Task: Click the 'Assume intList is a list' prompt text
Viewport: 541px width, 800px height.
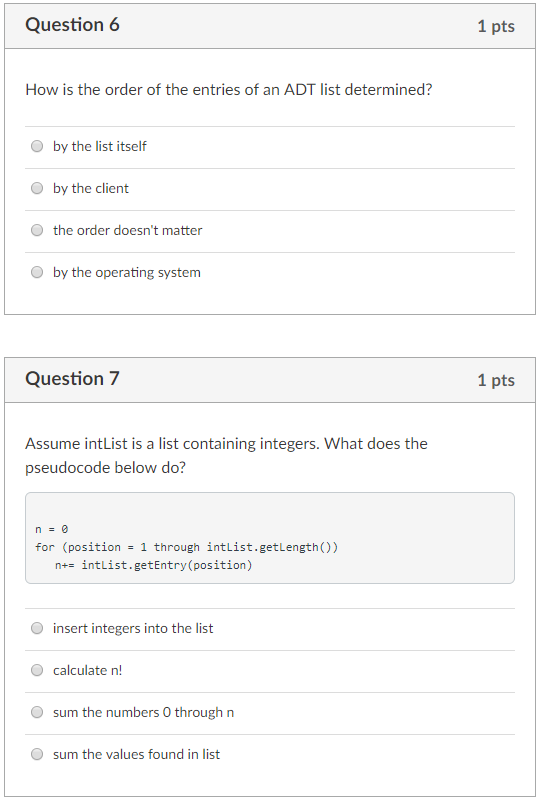Action: coord(226,456)
